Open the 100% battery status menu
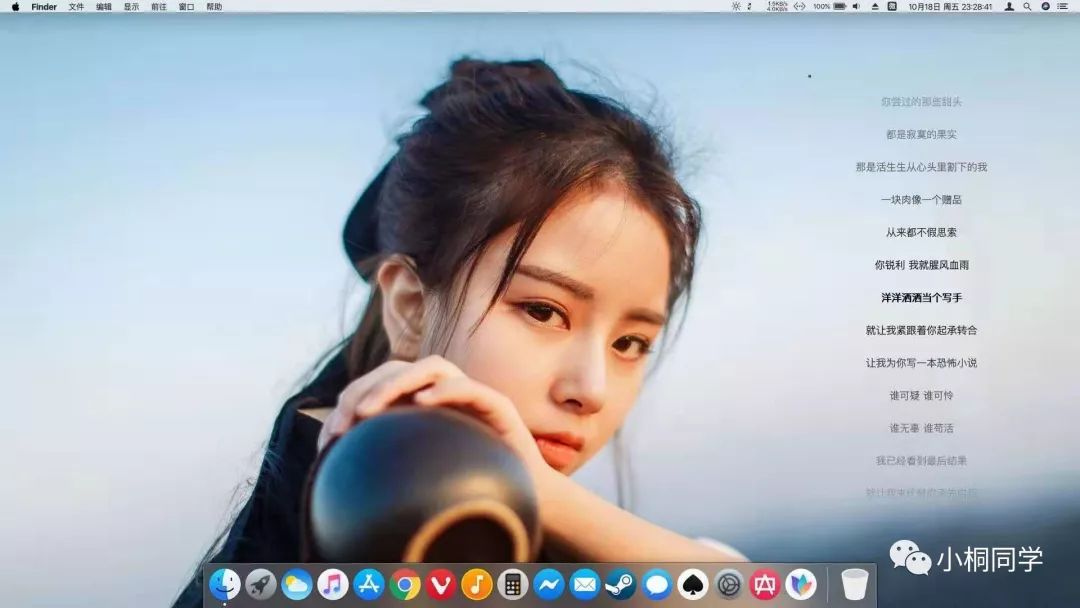This screenshot has height=608, width=1080. point(829,6)
